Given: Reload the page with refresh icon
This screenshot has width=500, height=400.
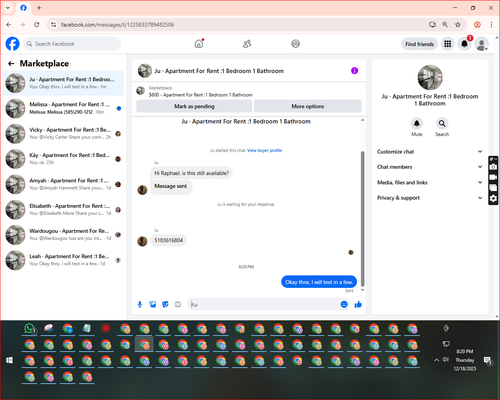Looking at the screenshot, I should (37, 25).
